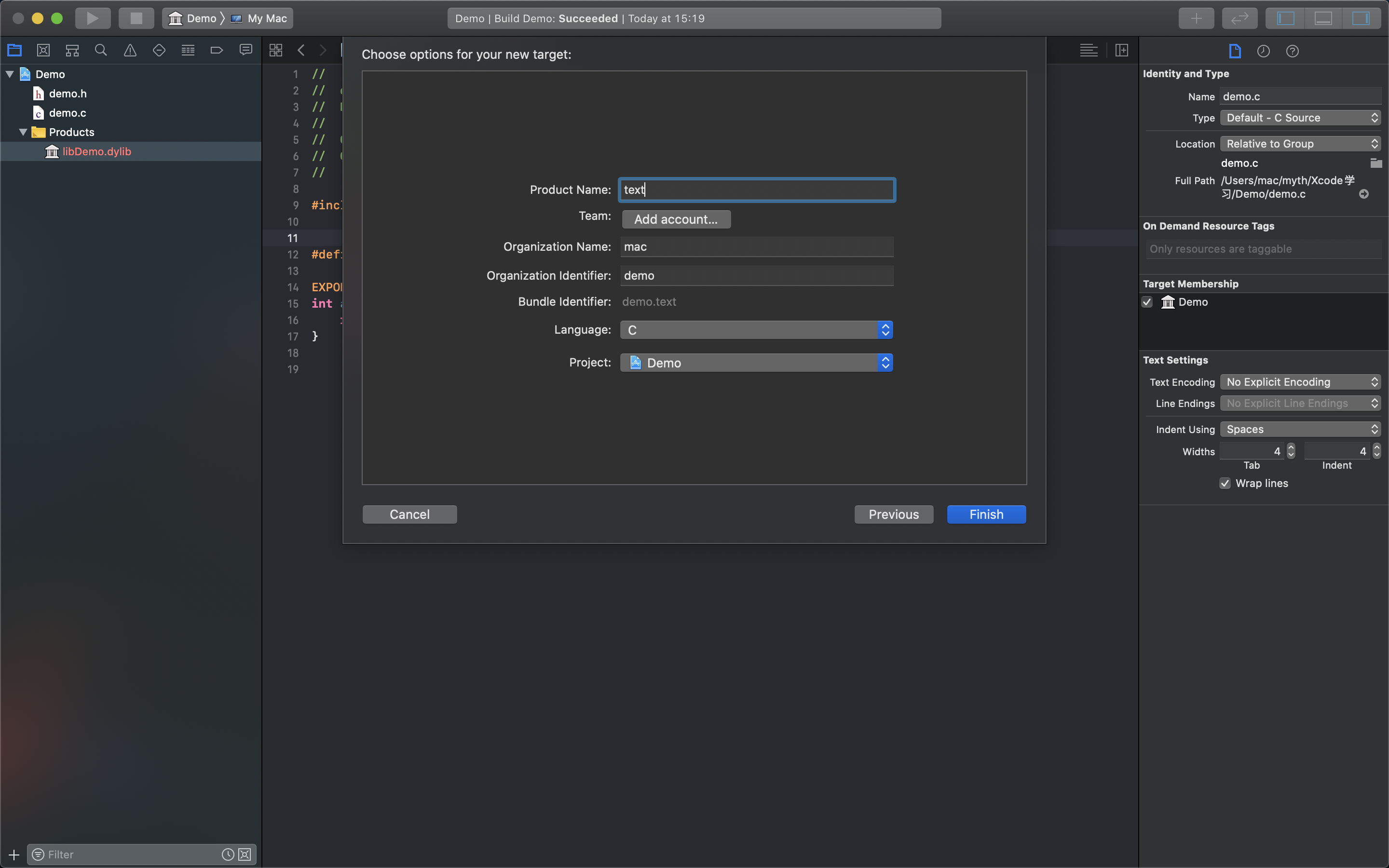Screen dimensions: 1389x868
Task: Click the Organization Identifier text field
Action: (756, 275)
